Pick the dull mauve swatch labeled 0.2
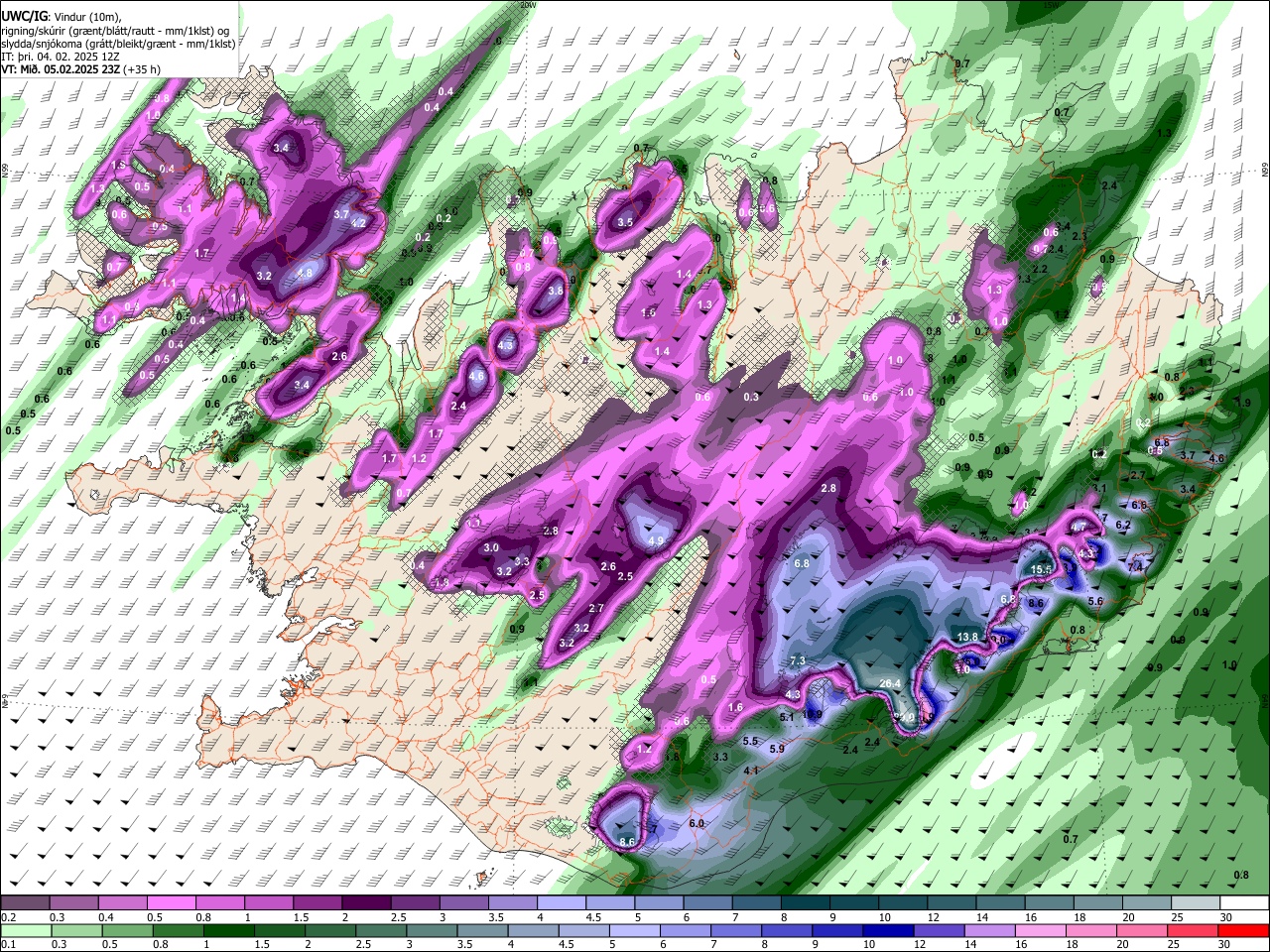 [x=23, y=903]
